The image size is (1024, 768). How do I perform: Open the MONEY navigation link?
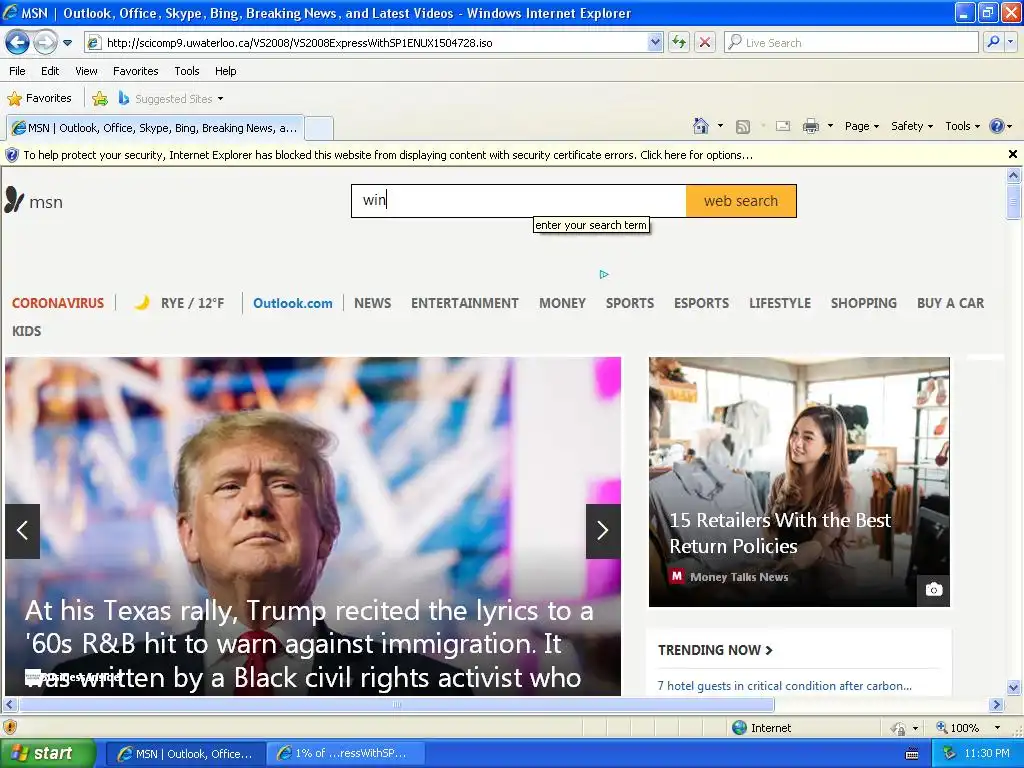tap(562, 303)
